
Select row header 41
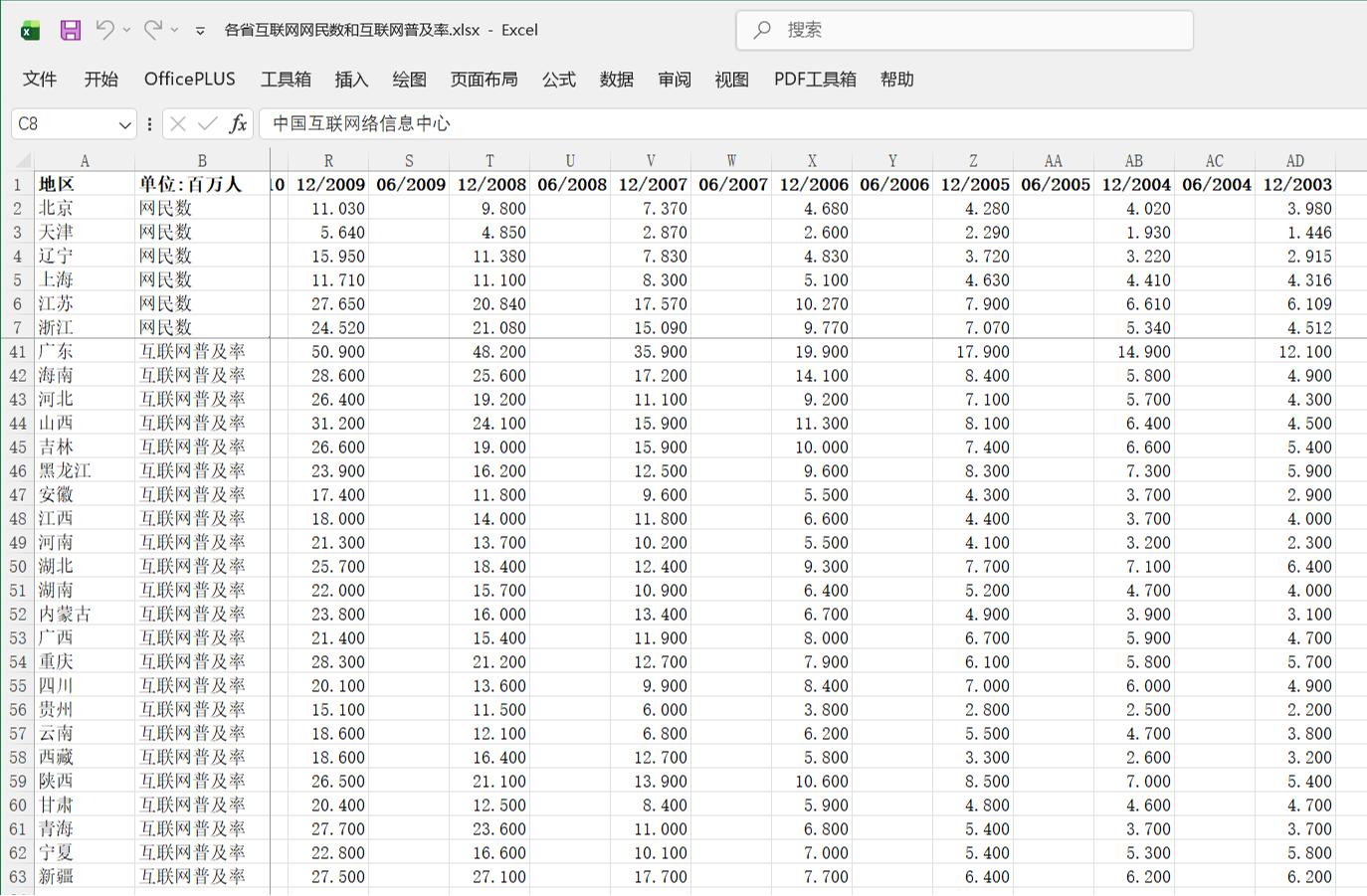pos(18,351)
